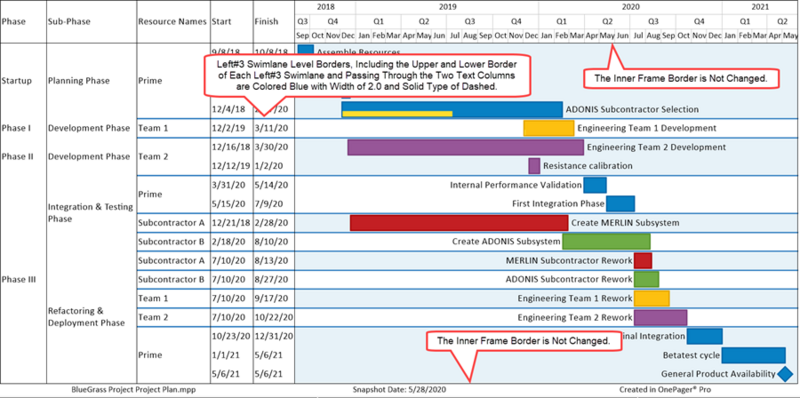Select the green ADONIS Subcontractor Rework bar
The width and height of the screenshot is (800, 398).
[x=646, y=279]
